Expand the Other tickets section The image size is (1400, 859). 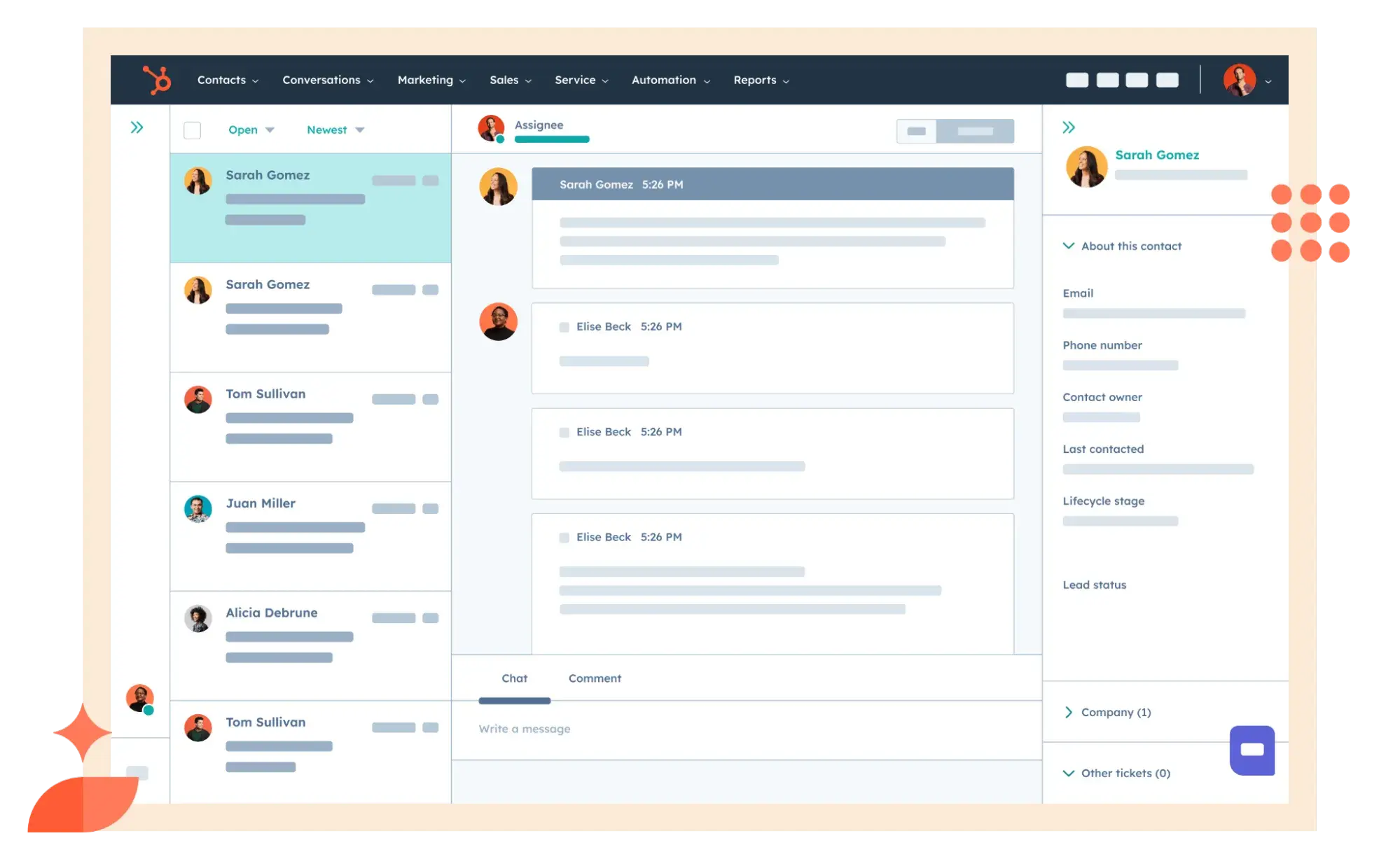pyautogui.click(x=1072, y=773)
